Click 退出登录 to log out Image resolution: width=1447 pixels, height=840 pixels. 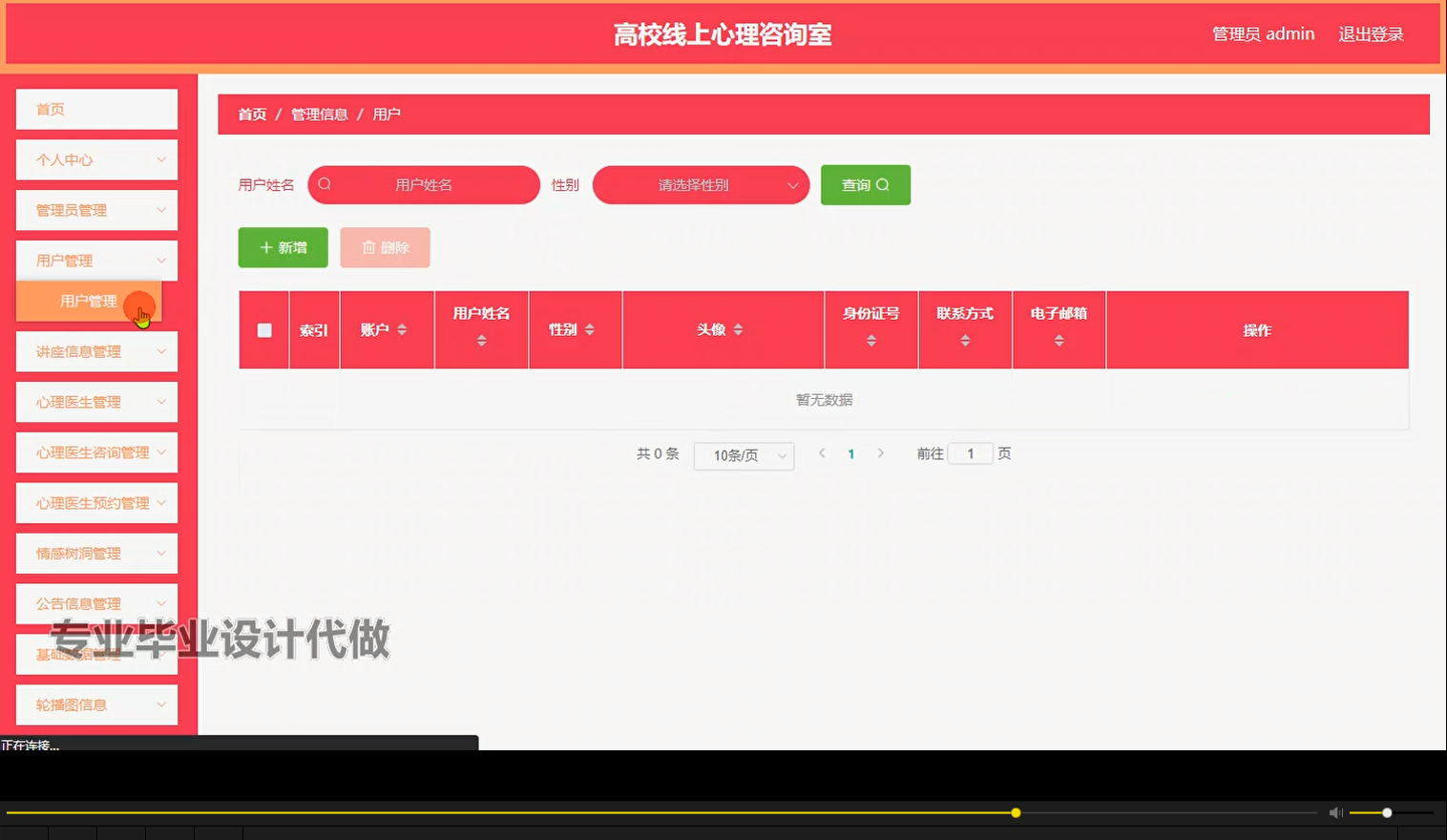[1372, 33]
